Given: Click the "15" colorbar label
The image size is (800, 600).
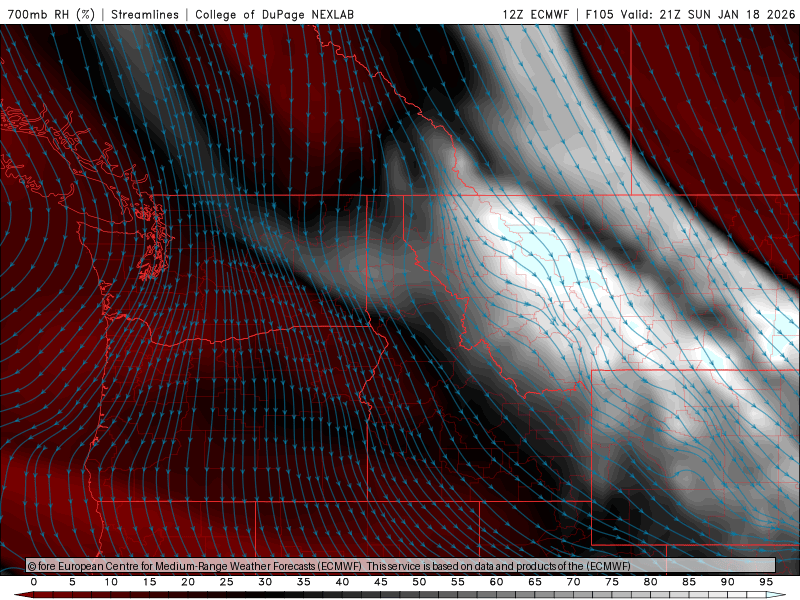Looking at the screenshot, I should pos(149,582).
